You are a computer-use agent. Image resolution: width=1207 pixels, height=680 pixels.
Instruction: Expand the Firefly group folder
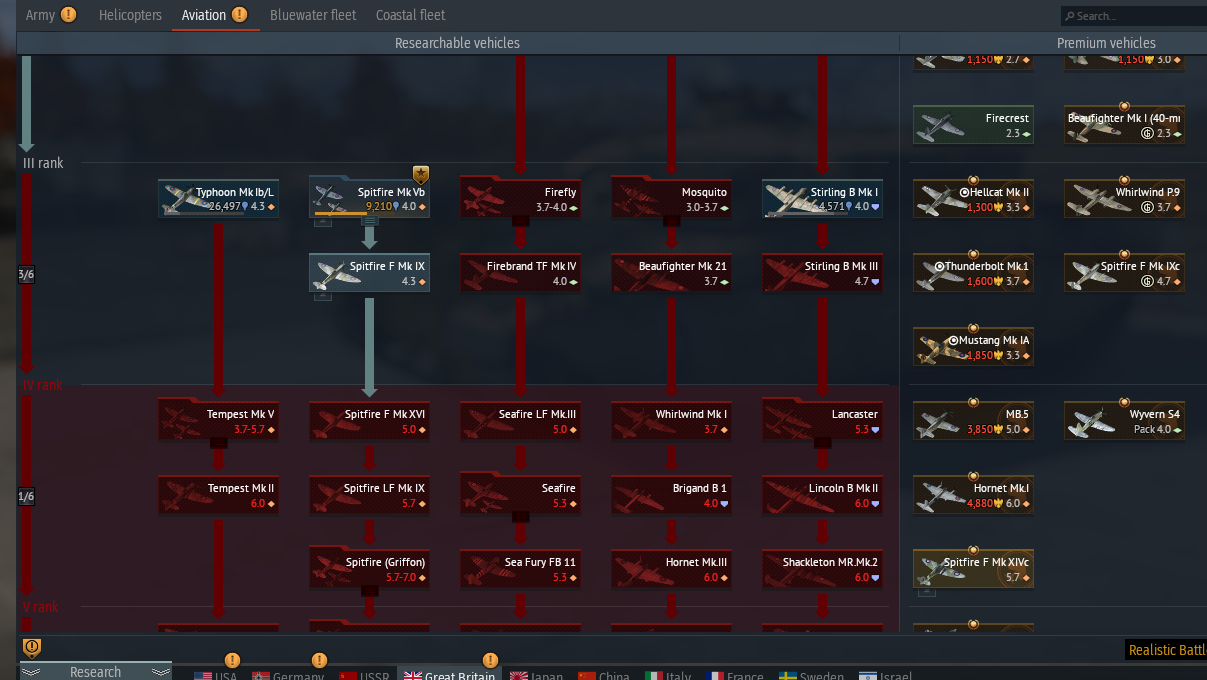(x=520, y=221)
